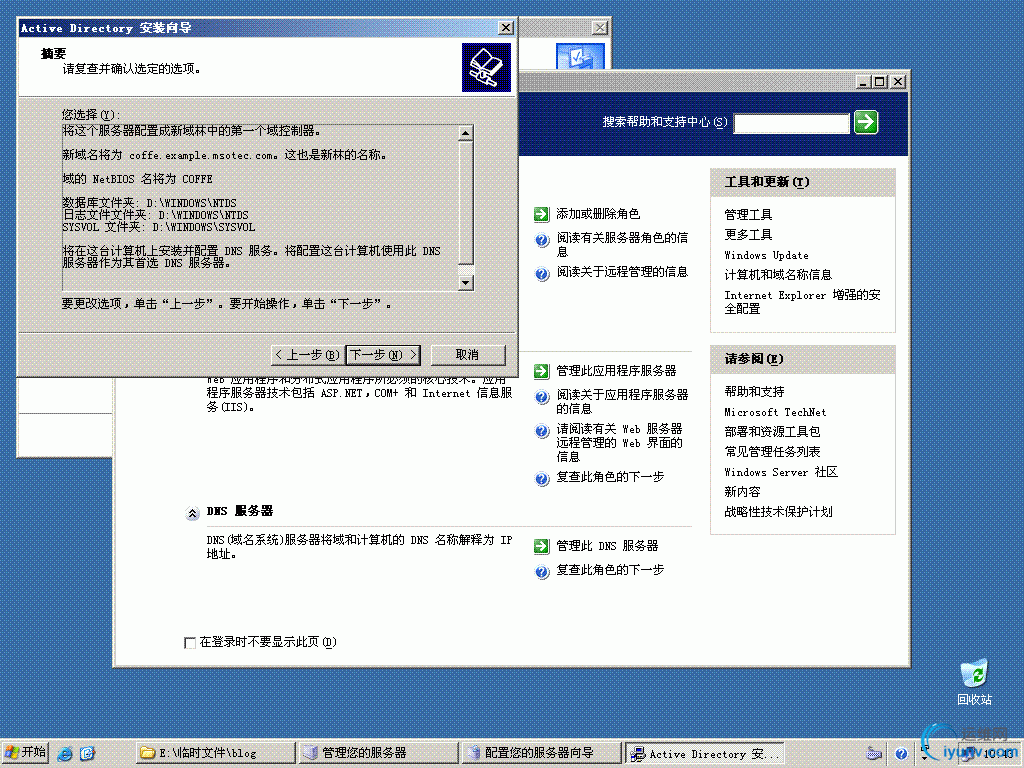Click 请参阅 panel header

pyautogui.click(x=803, y=359)
